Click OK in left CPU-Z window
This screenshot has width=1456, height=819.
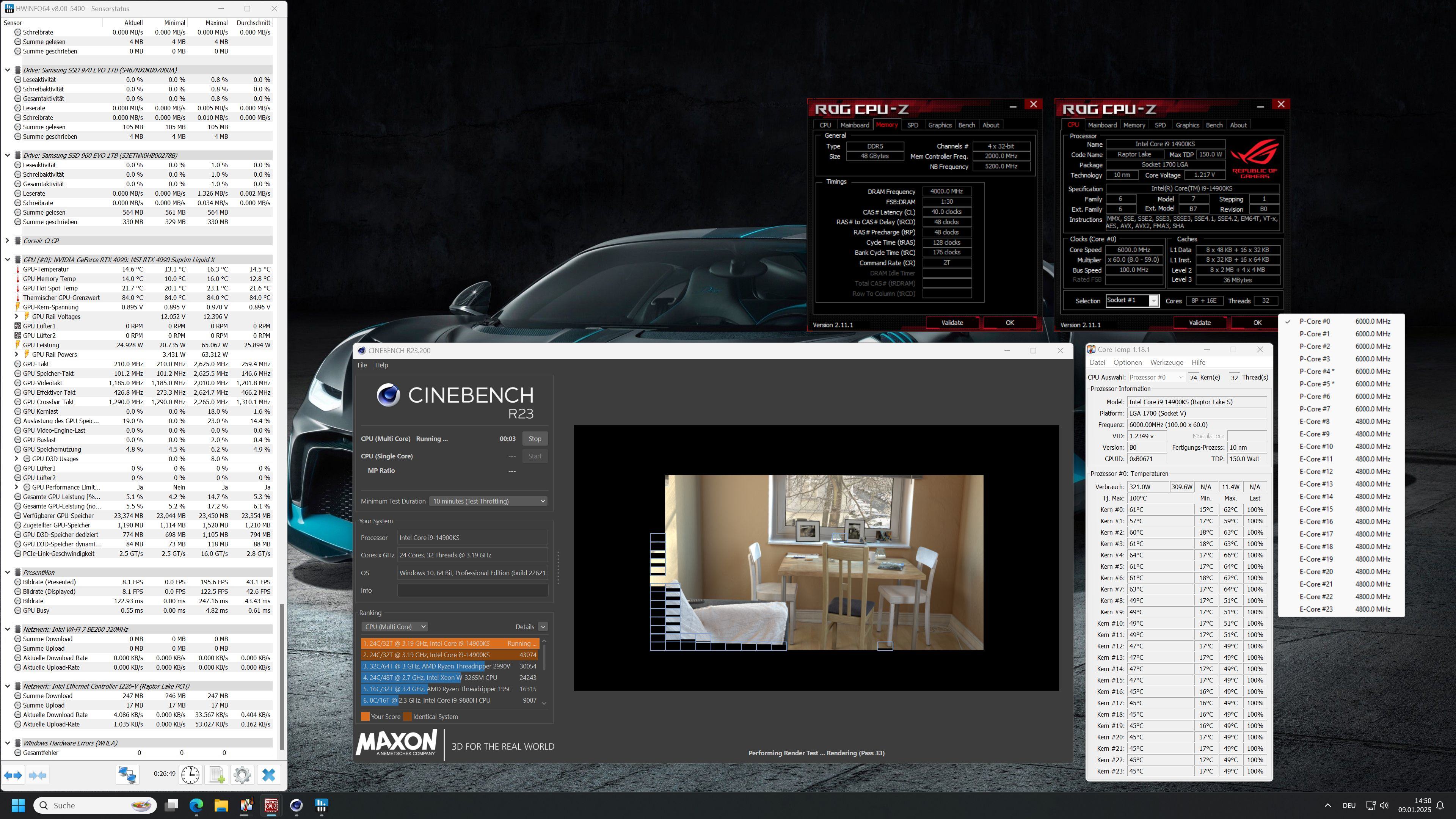pos(1009,323)
